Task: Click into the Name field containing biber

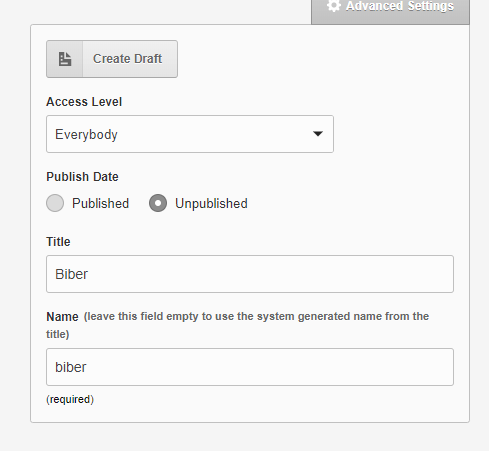Action: pos(250,367)
